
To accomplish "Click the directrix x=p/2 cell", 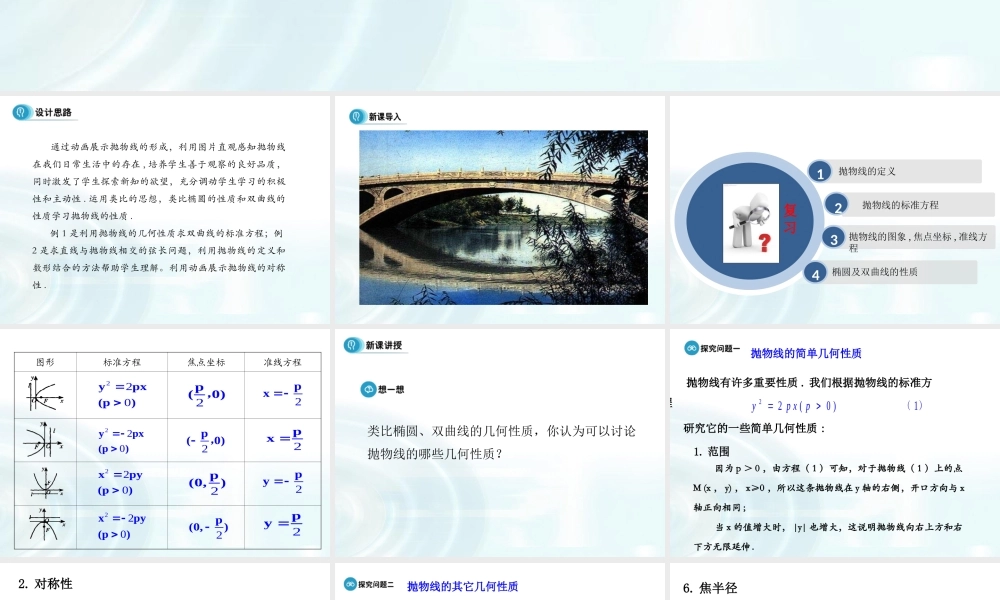I will pos(283,440).
